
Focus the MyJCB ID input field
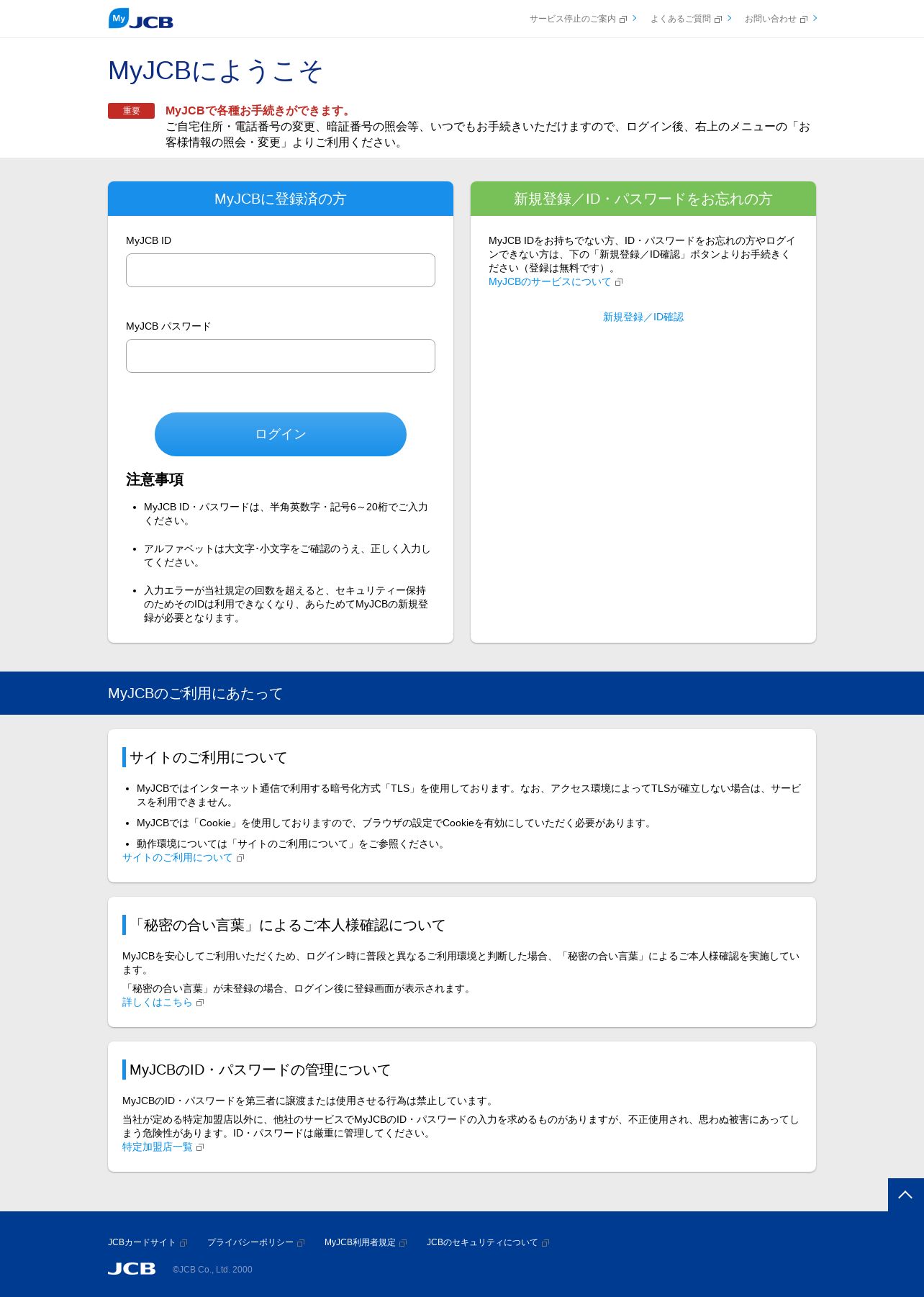[x=281, y=270]
